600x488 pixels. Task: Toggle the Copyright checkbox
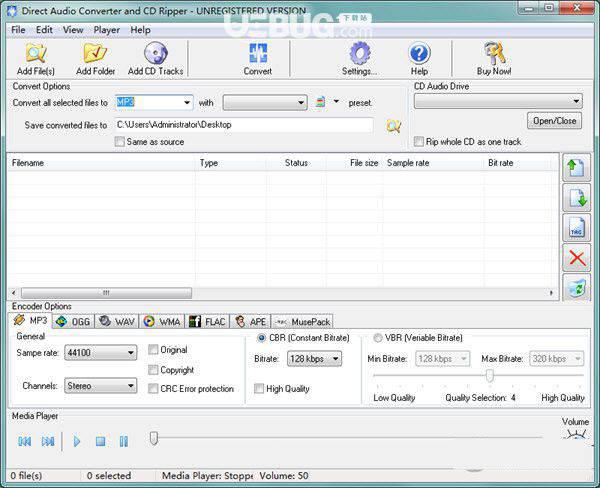153,370
